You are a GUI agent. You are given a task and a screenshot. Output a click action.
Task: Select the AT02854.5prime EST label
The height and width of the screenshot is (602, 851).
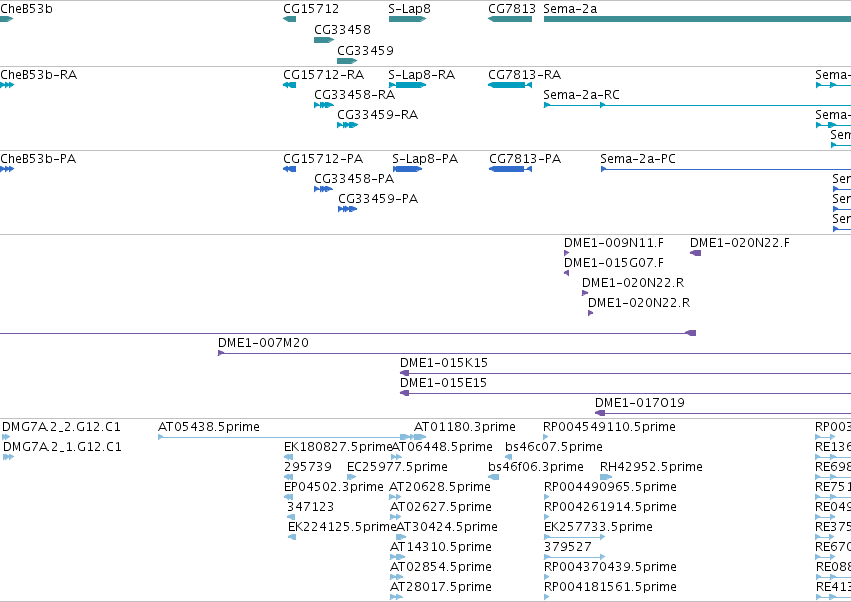441,568
